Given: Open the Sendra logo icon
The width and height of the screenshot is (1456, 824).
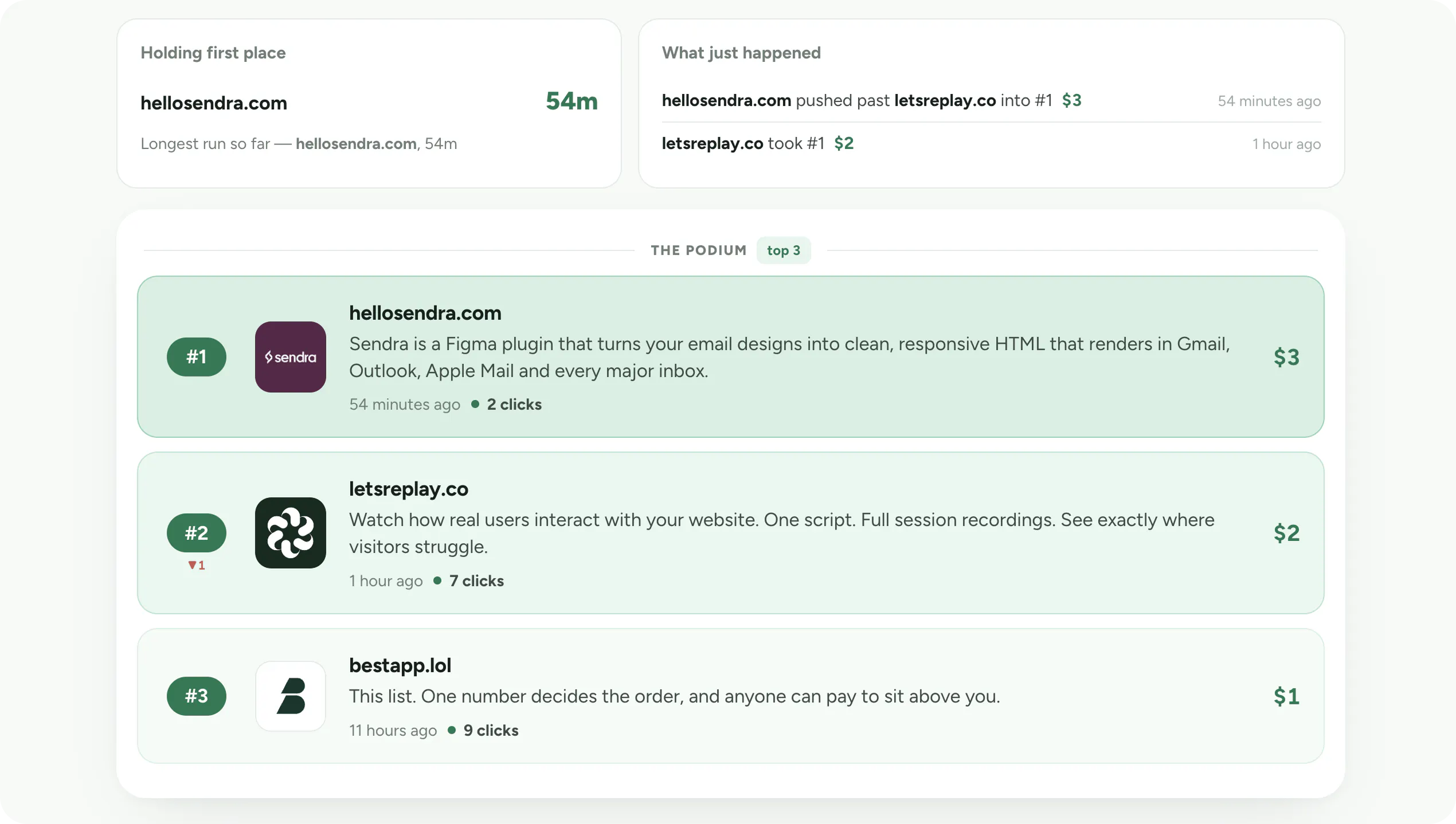Looking at the screenshot, I should point(291,357).
